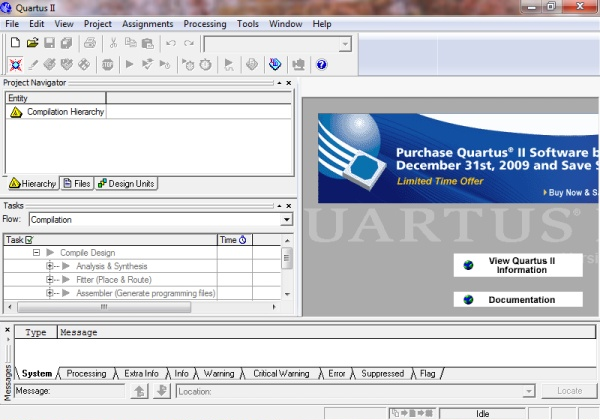The width and height of the screenshot is (600, 420).
Task: Click the globe icon beside View Quartus II Information
Action: tap(468, 265)
